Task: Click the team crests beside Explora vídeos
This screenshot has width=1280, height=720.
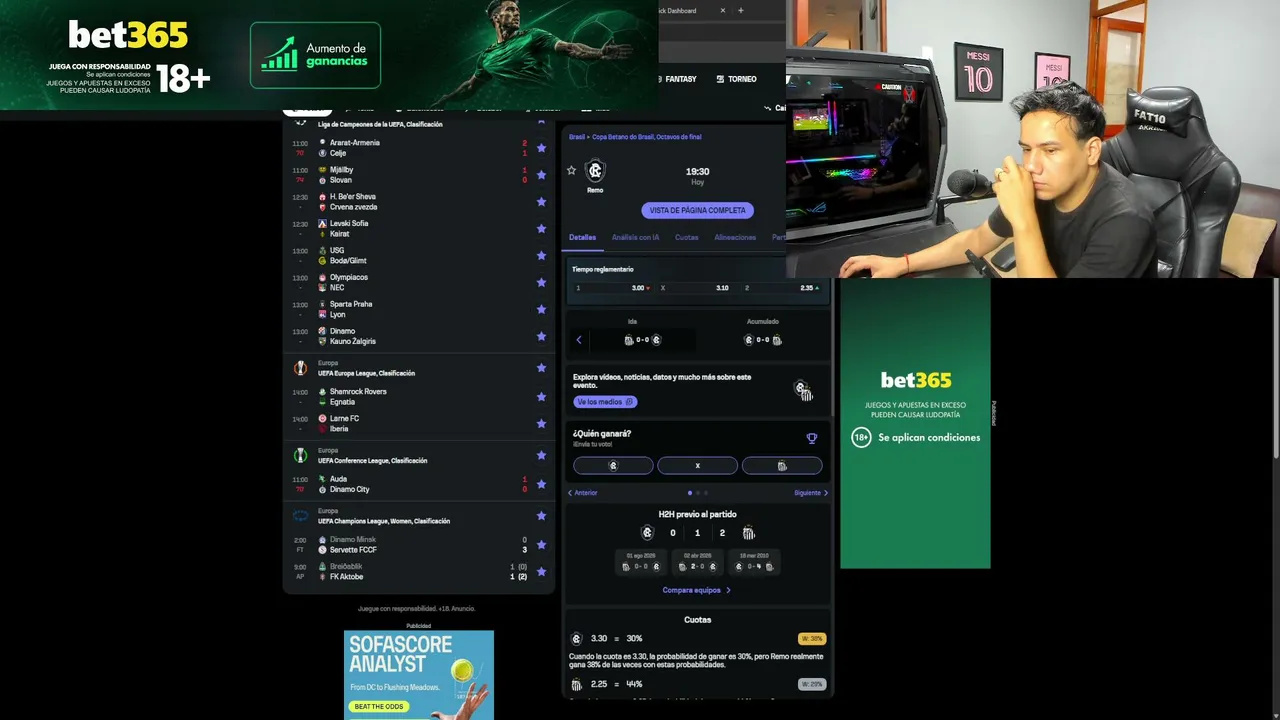Action: [x=804, y=390]
